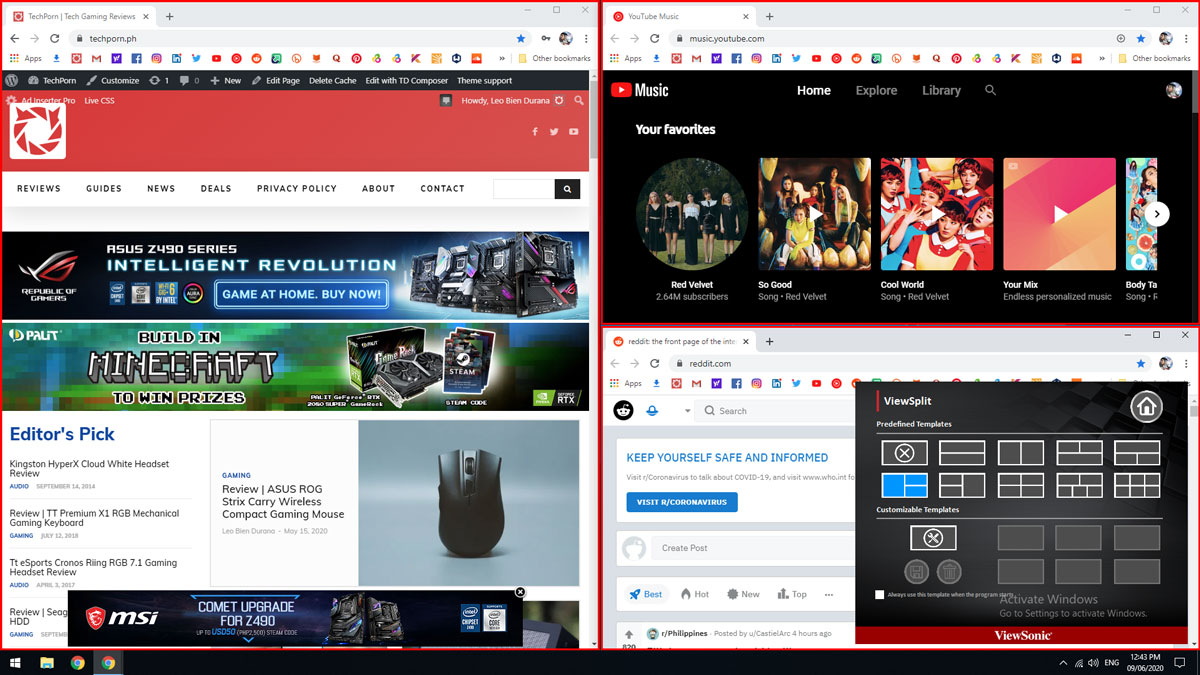Pick template with one top pane, two bottom
This screenshot has height=675, width=1200.
1137,453
